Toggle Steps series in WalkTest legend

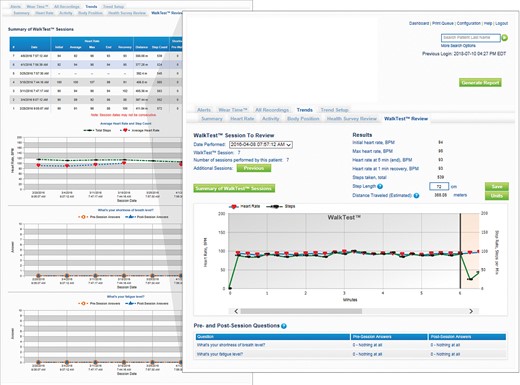(x=281, y=206)
